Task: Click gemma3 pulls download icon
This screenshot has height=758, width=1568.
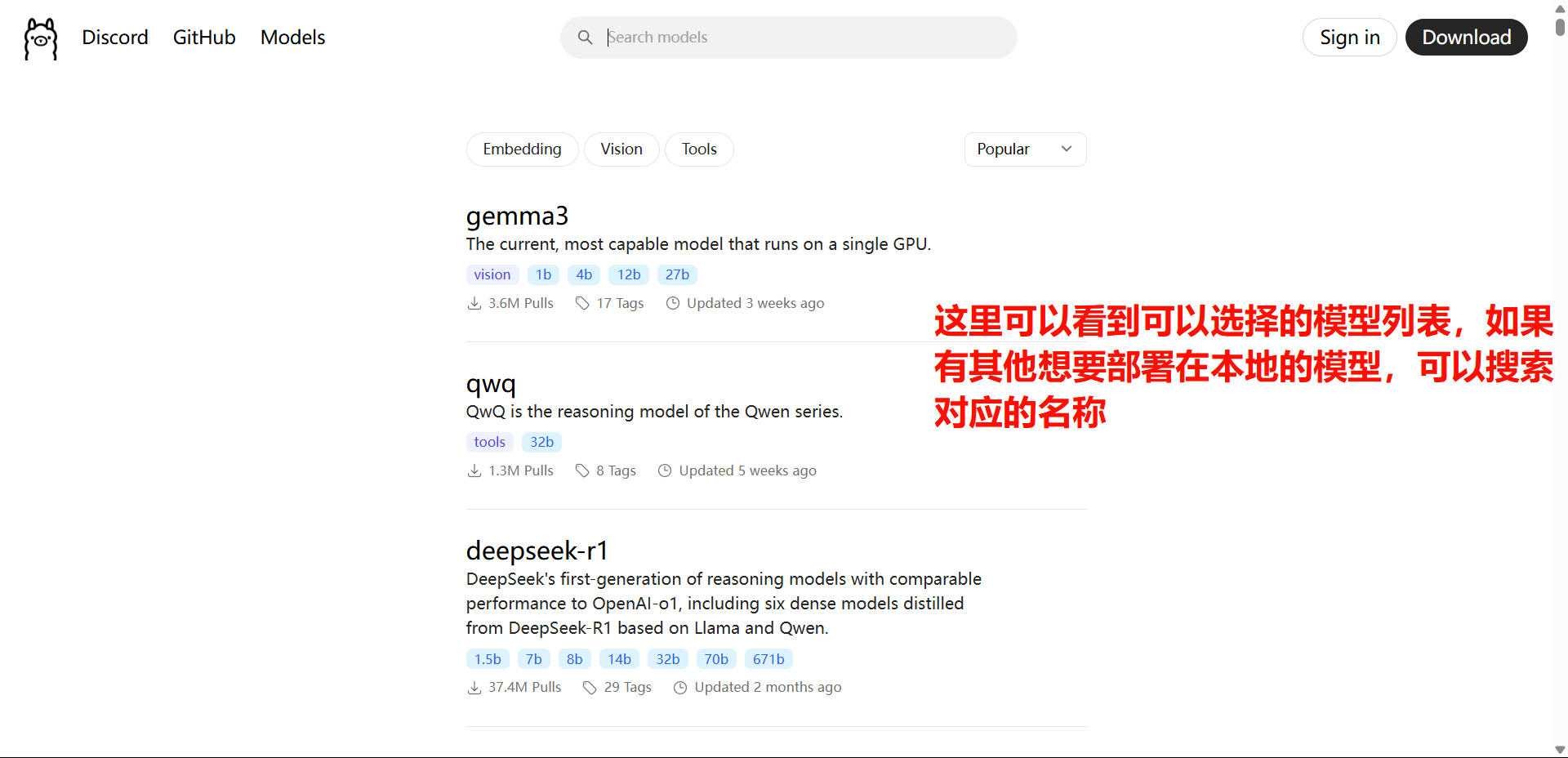Action: pos(474,304)
